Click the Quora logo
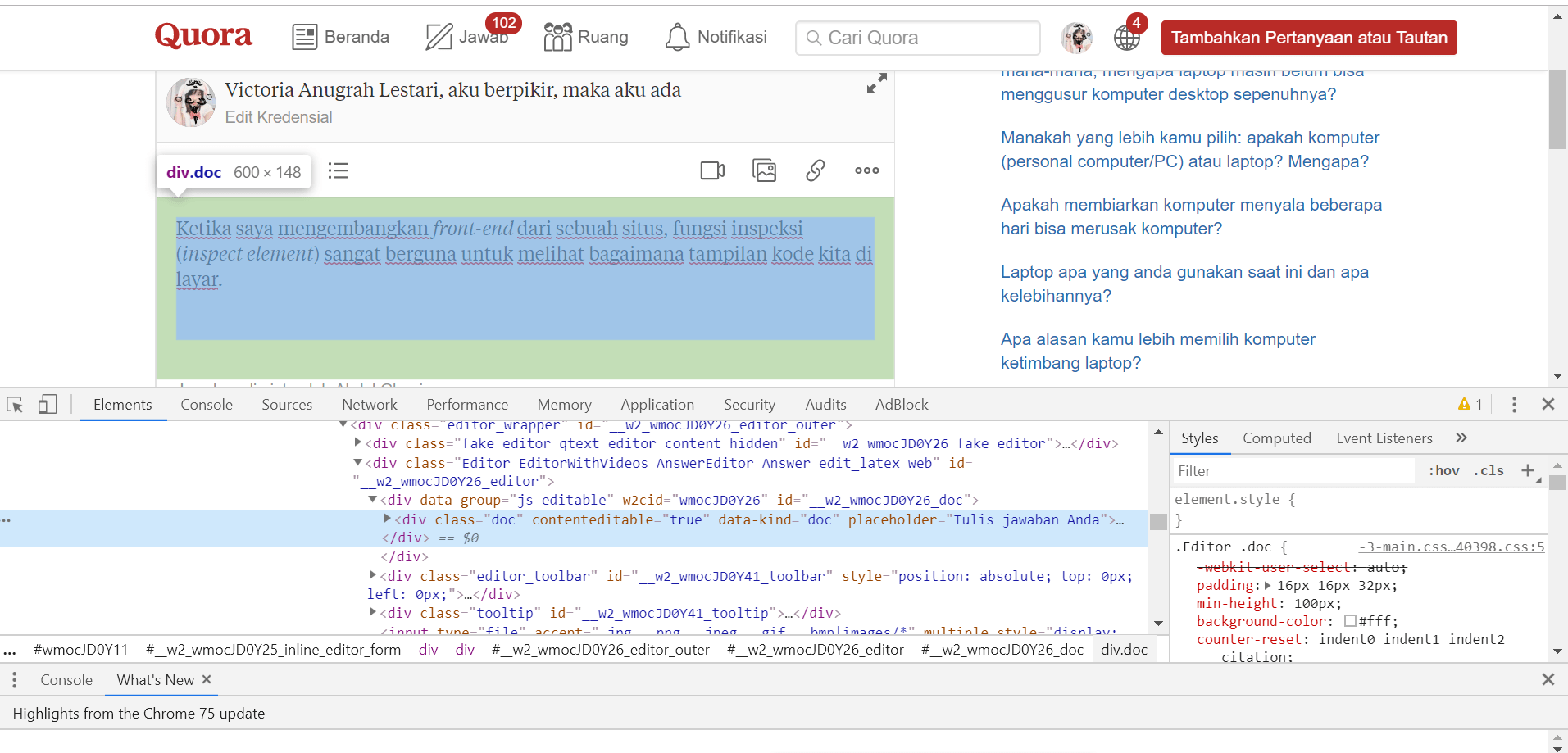Image resolution: width=1568 pixels, height=753 pixels. 203,36
